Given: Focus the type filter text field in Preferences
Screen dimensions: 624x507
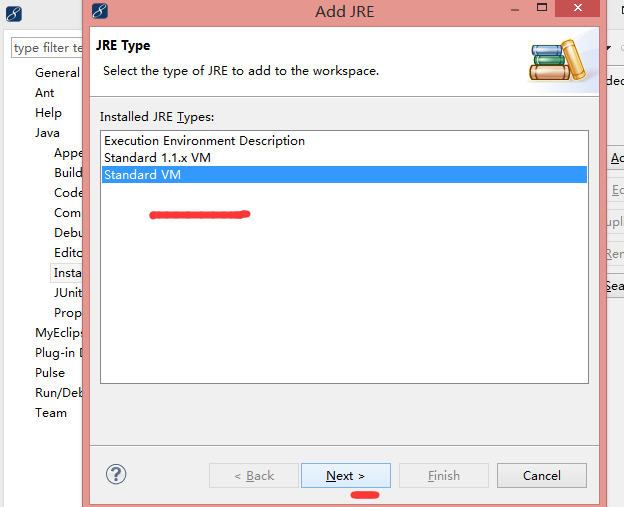Looking at the screenshot, I should (47, 48).
